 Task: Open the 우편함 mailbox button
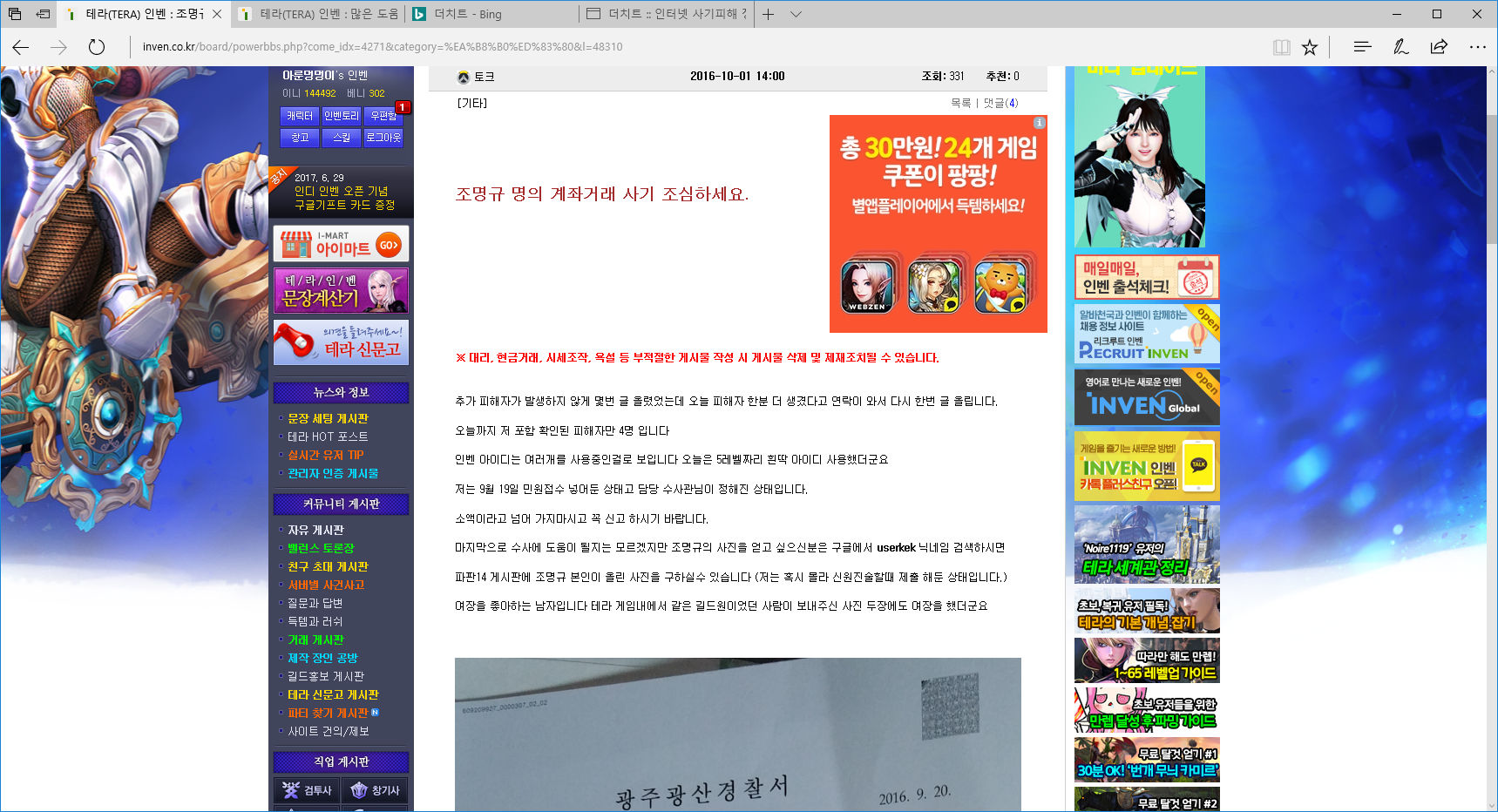pyautogui.click(x=383, y=115)
